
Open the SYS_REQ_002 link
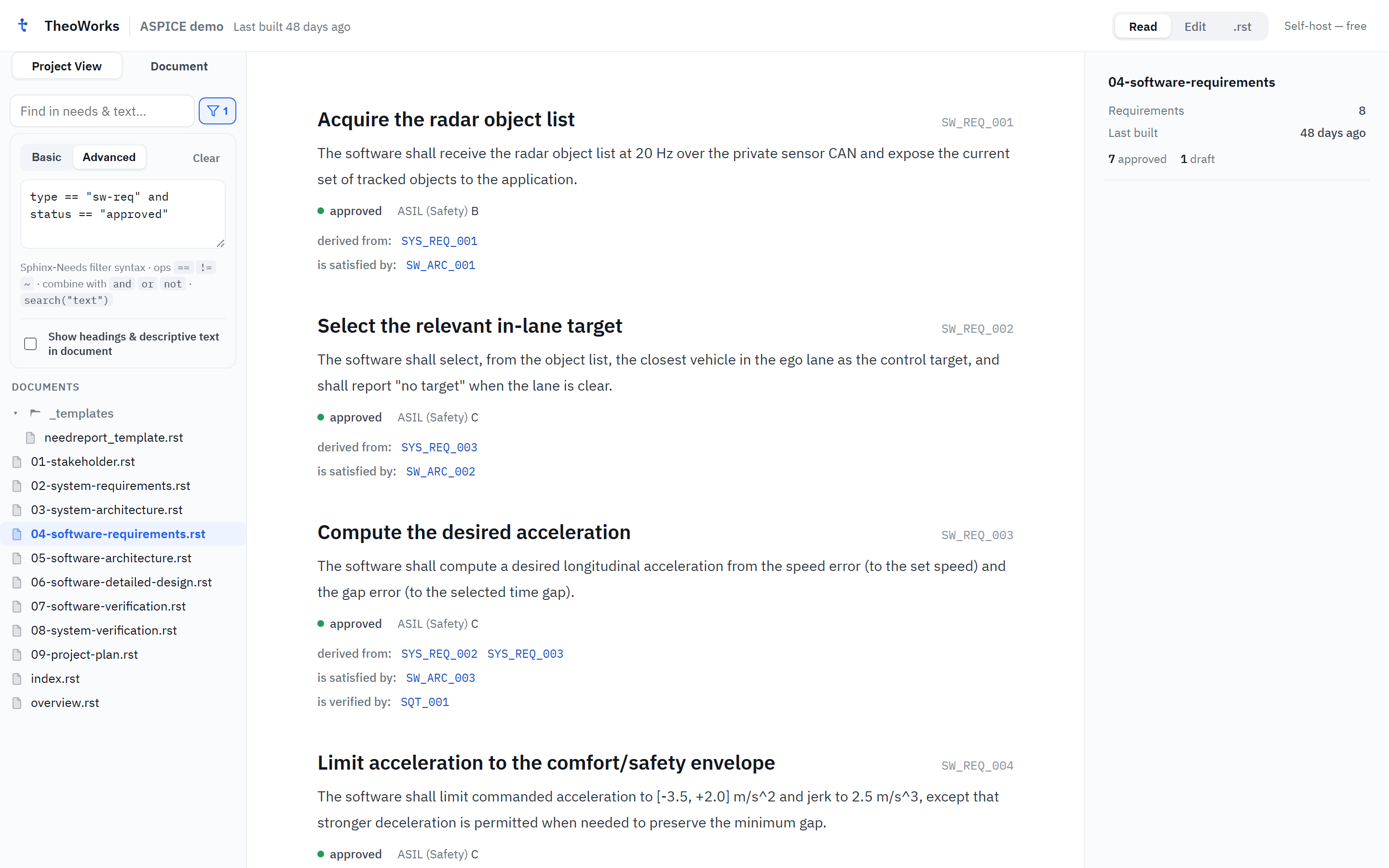click(439, 654)
